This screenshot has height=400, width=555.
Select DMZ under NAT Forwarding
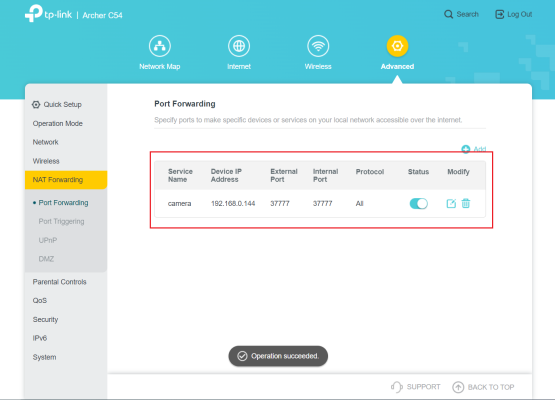(46, 259)
